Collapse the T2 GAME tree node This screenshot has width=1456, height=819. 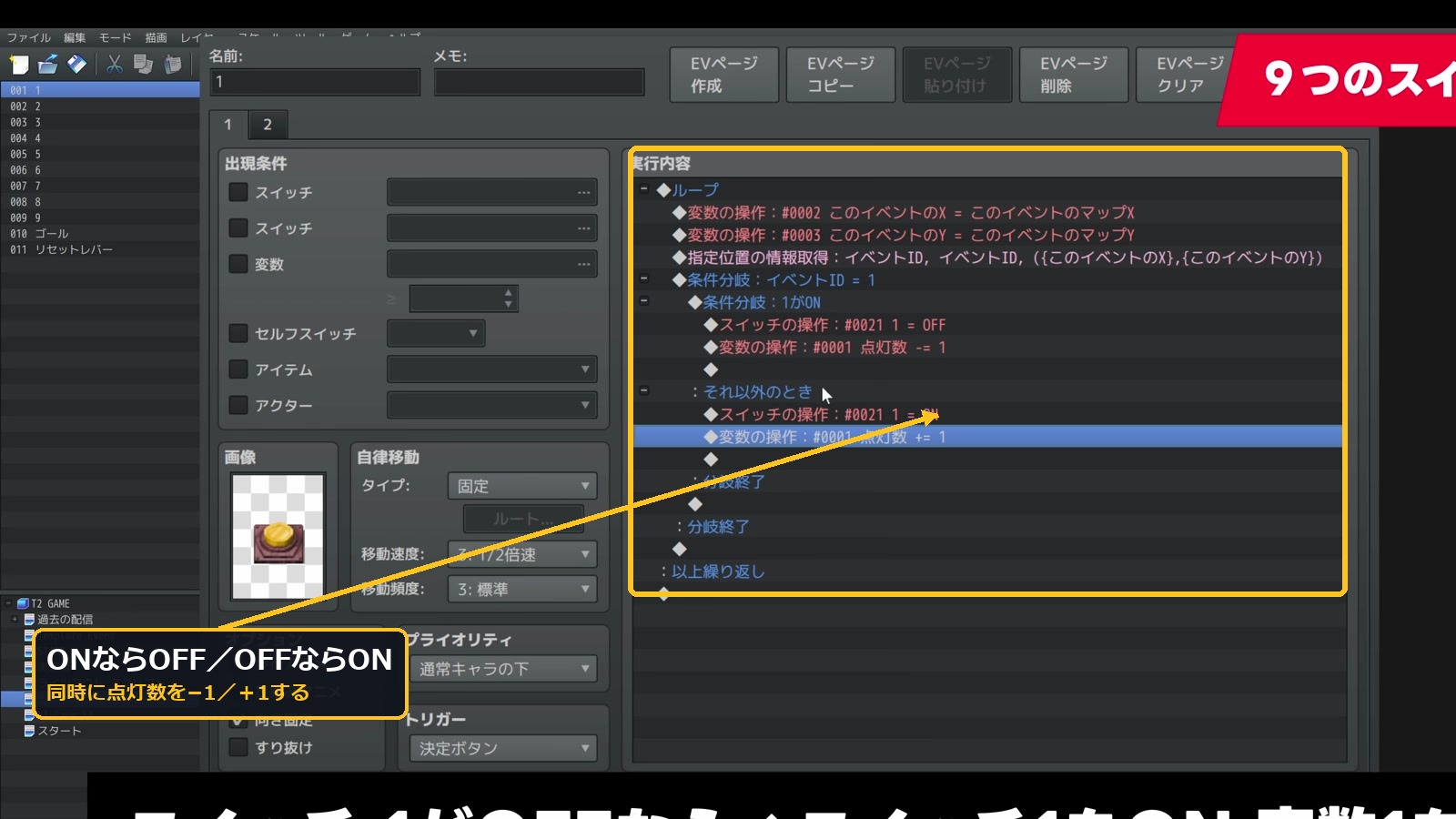click(8, 603)
